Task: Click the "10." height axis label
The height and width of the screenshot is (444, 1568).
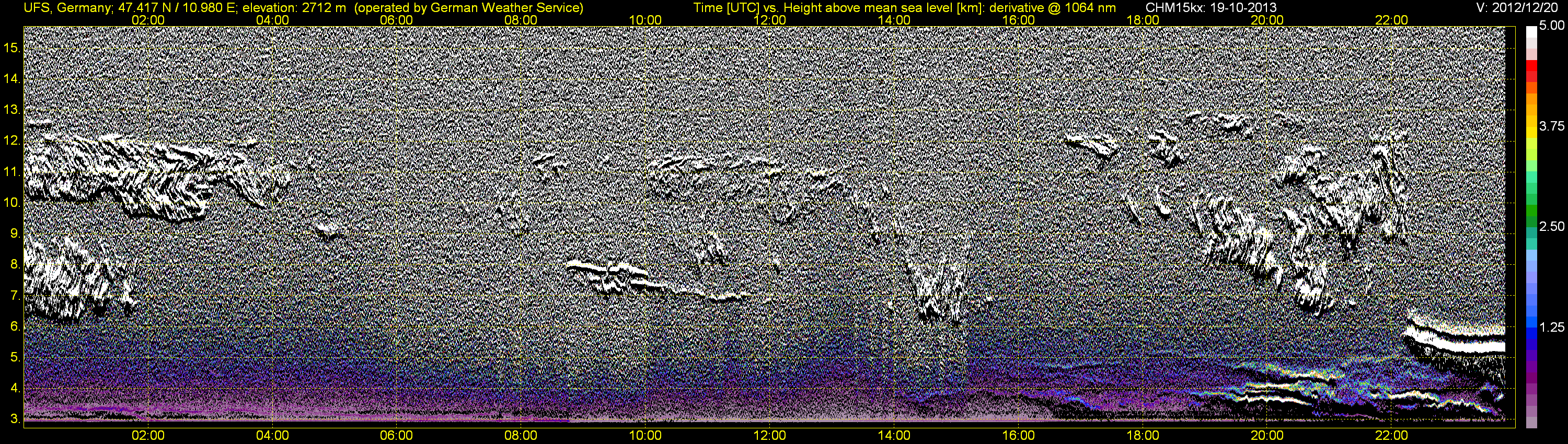Action: pos(12,202)
